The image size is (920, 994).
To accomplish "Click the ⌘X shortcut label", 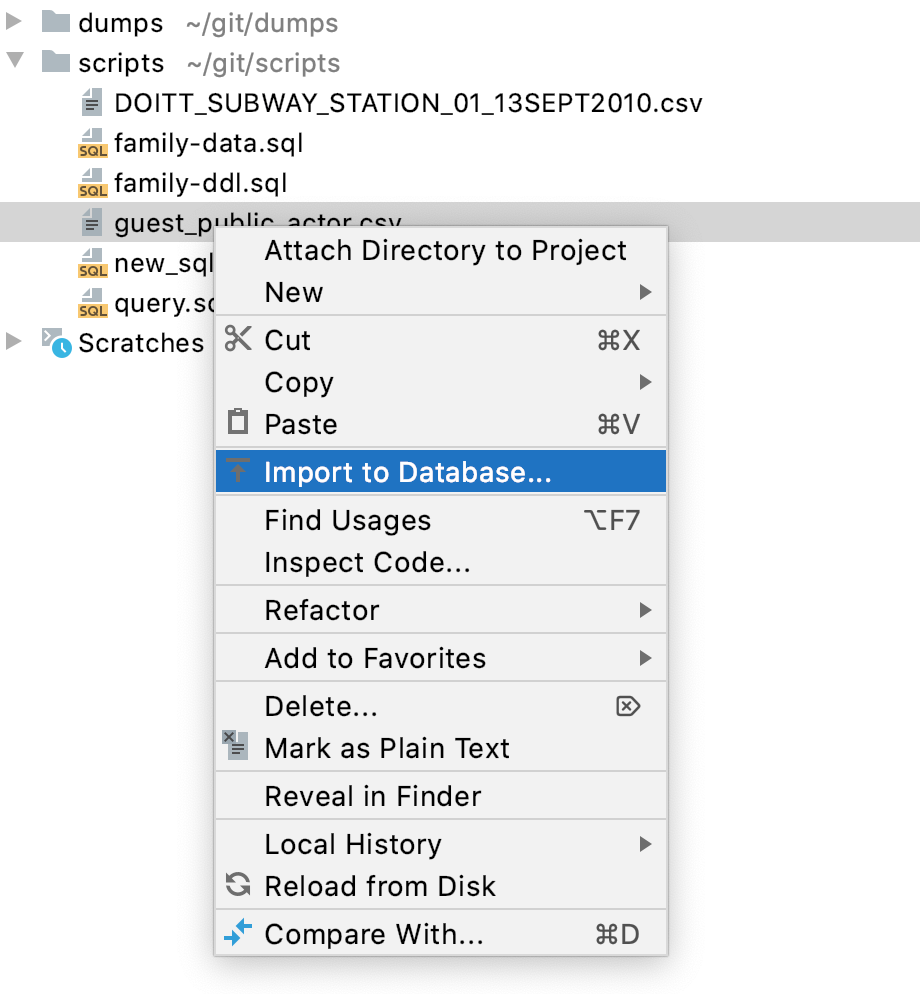I will pos(618,340).
